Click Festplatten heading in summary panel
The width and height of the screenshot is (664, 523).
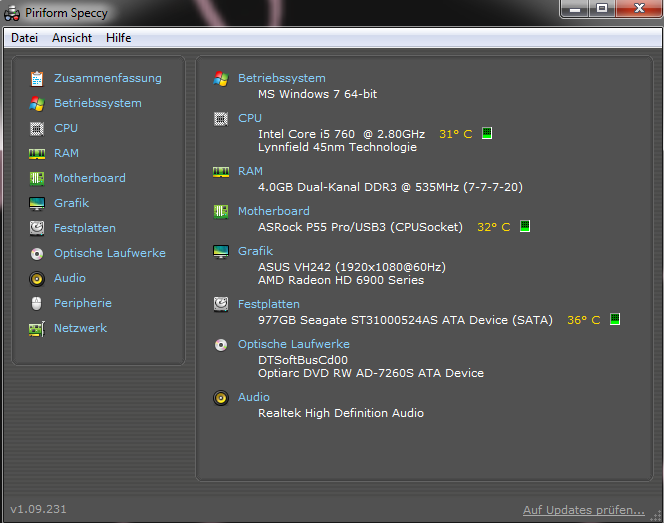tap(268, 304)
